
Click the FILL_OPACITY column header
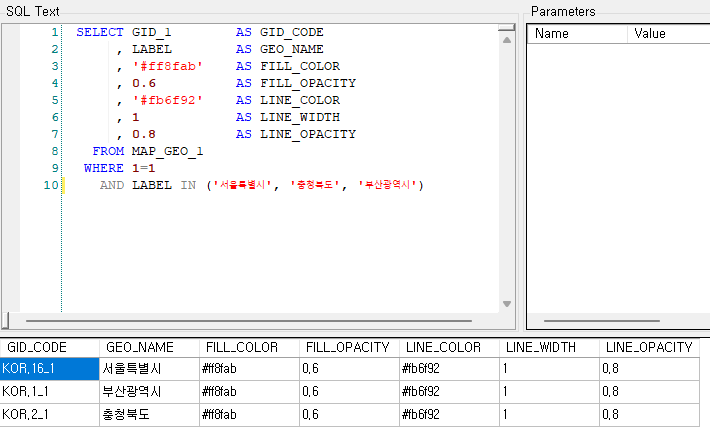(350, 347)
